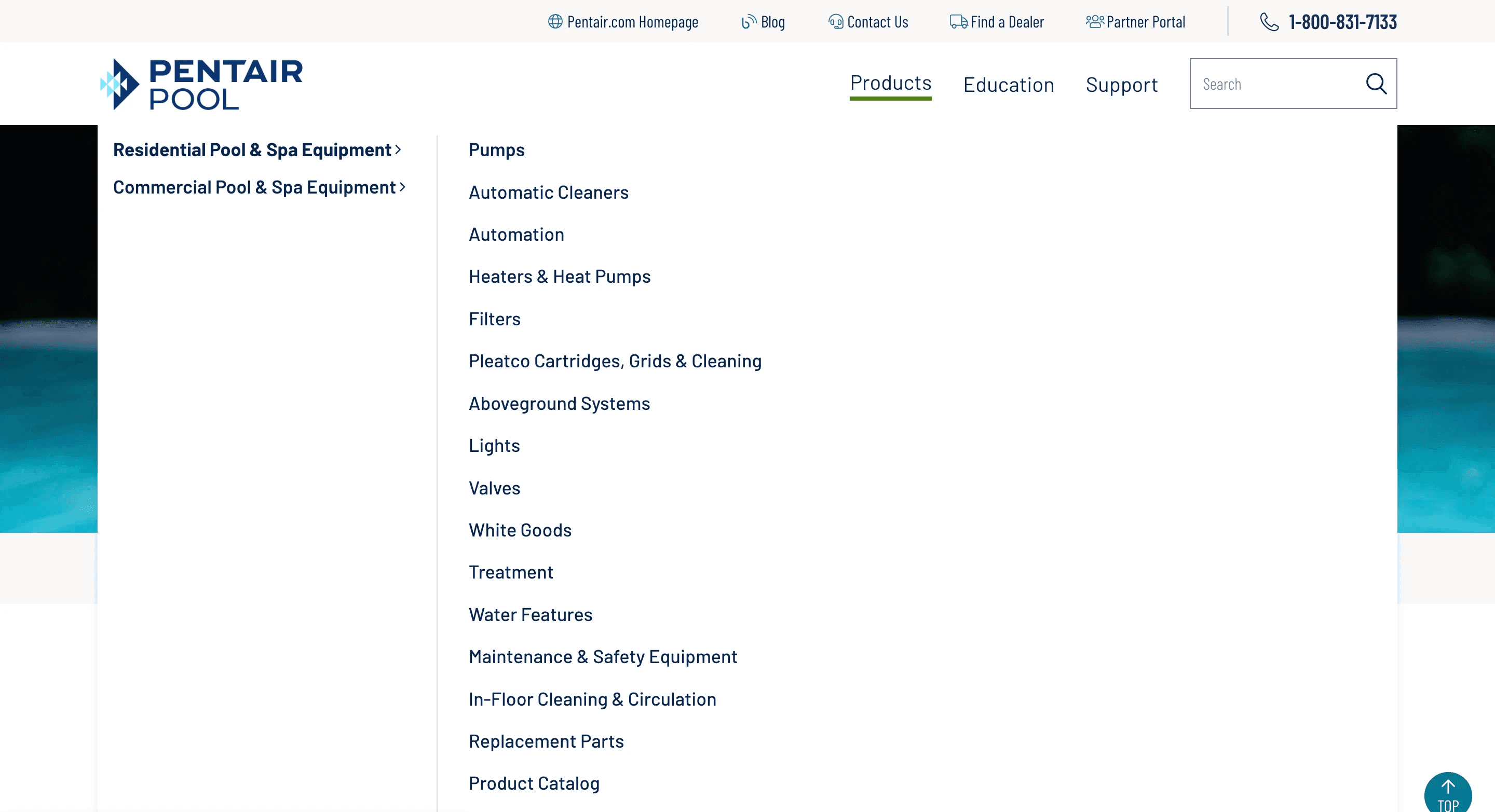Open Heaters & Heat Pumps link
The height and width of the screenshot is (812, 1495).
coord(559,276)
